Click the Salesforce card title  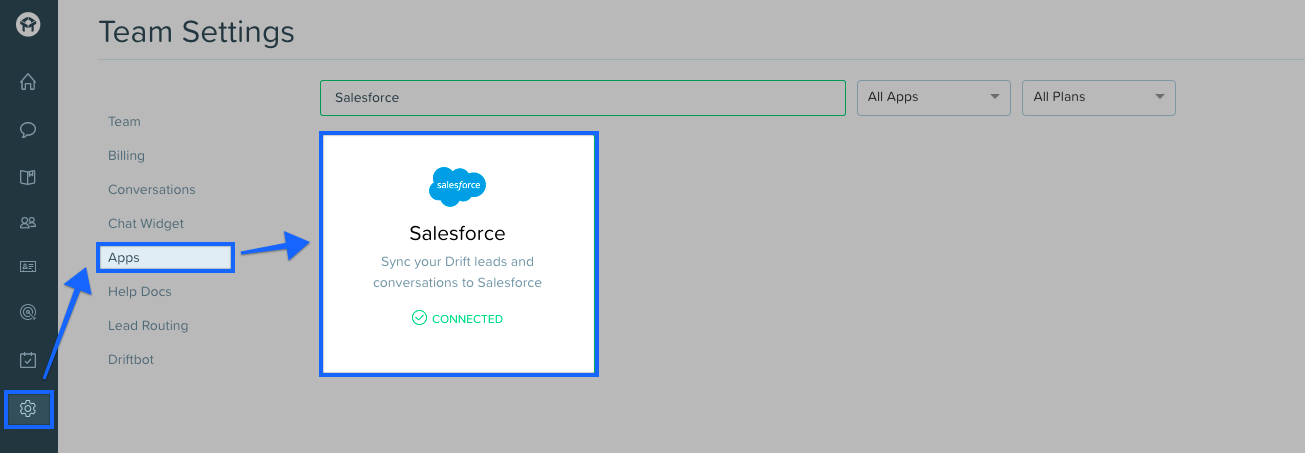pyautogui.click(x=457, y=233)
